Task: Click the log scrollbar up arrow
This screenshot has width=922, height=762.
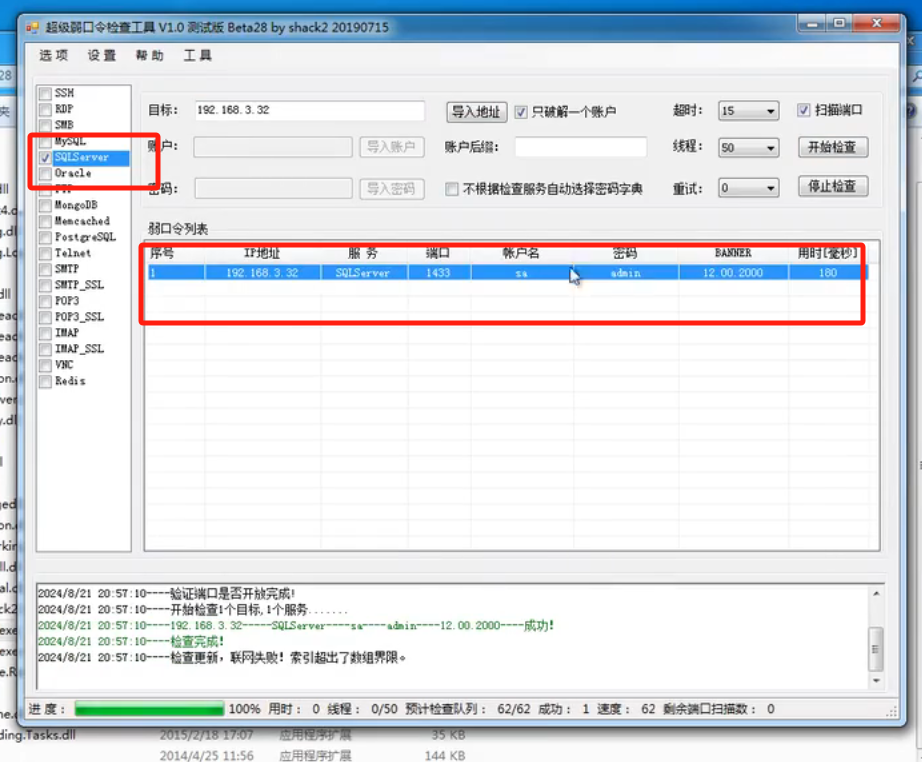Action: pyautogui.click(x=876, y=594)
